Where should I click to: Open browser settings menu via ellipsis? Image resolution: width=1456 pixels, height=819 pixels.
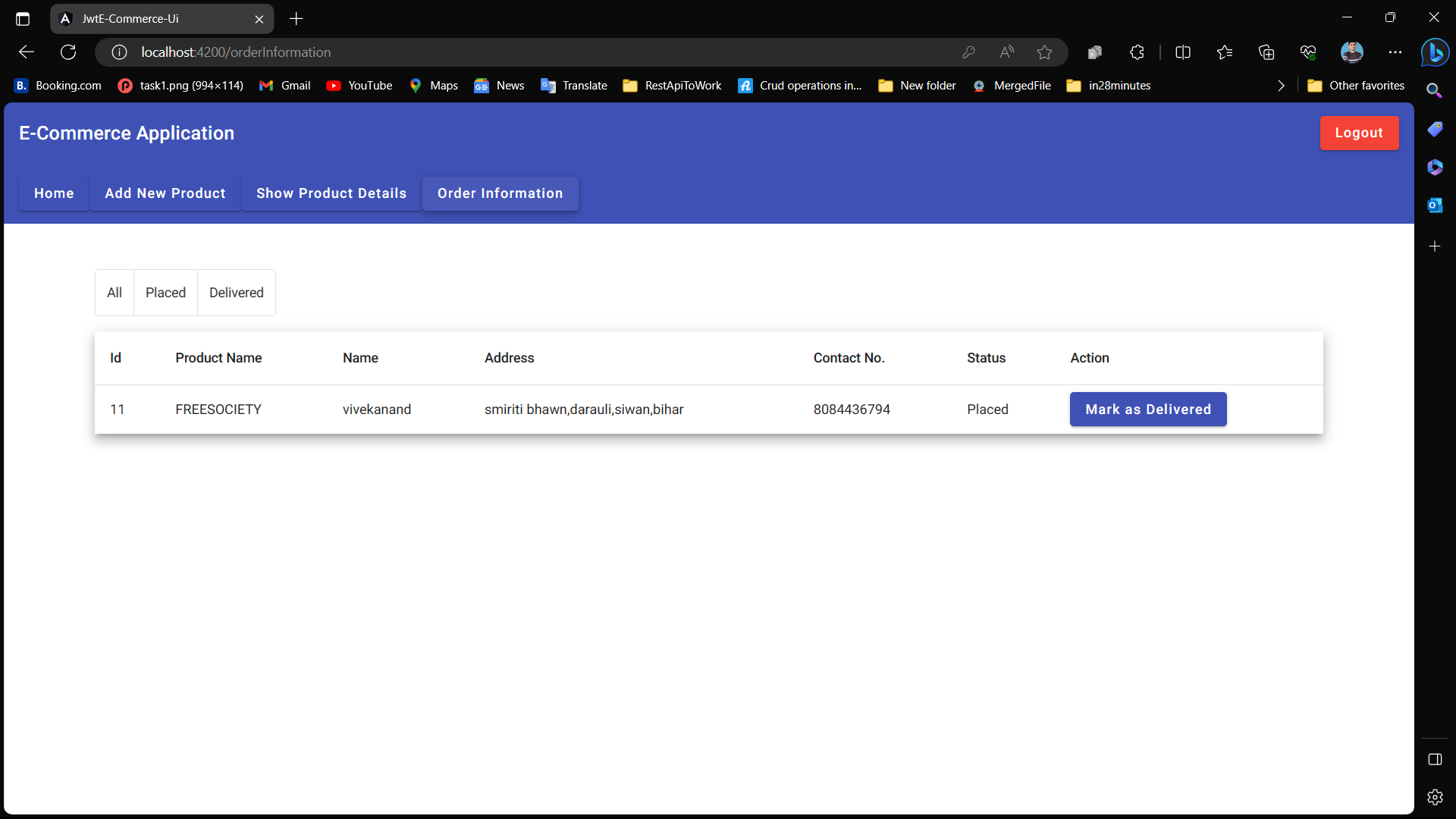pos(1395,52)
